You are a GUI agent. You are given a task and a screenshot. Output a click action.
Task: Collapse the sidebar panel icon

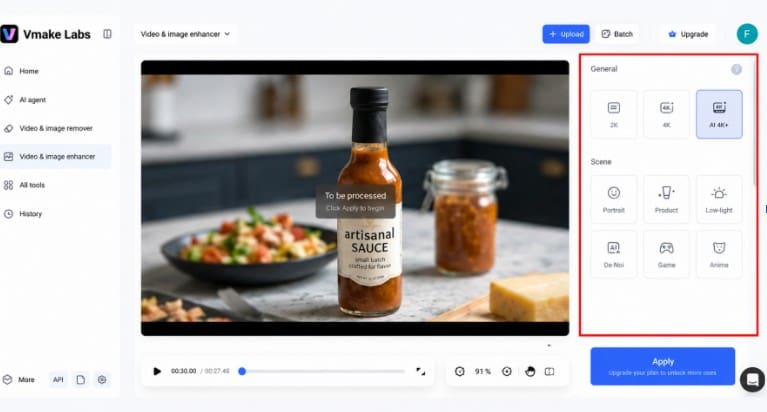(107, 34)
